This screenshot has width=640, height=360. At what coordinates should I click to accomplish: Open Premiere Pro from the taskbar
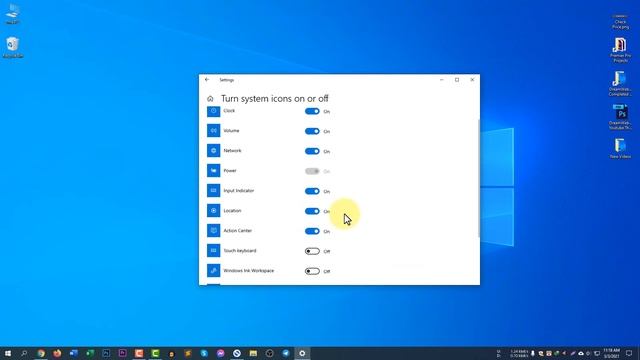click(x=122, y=353)
